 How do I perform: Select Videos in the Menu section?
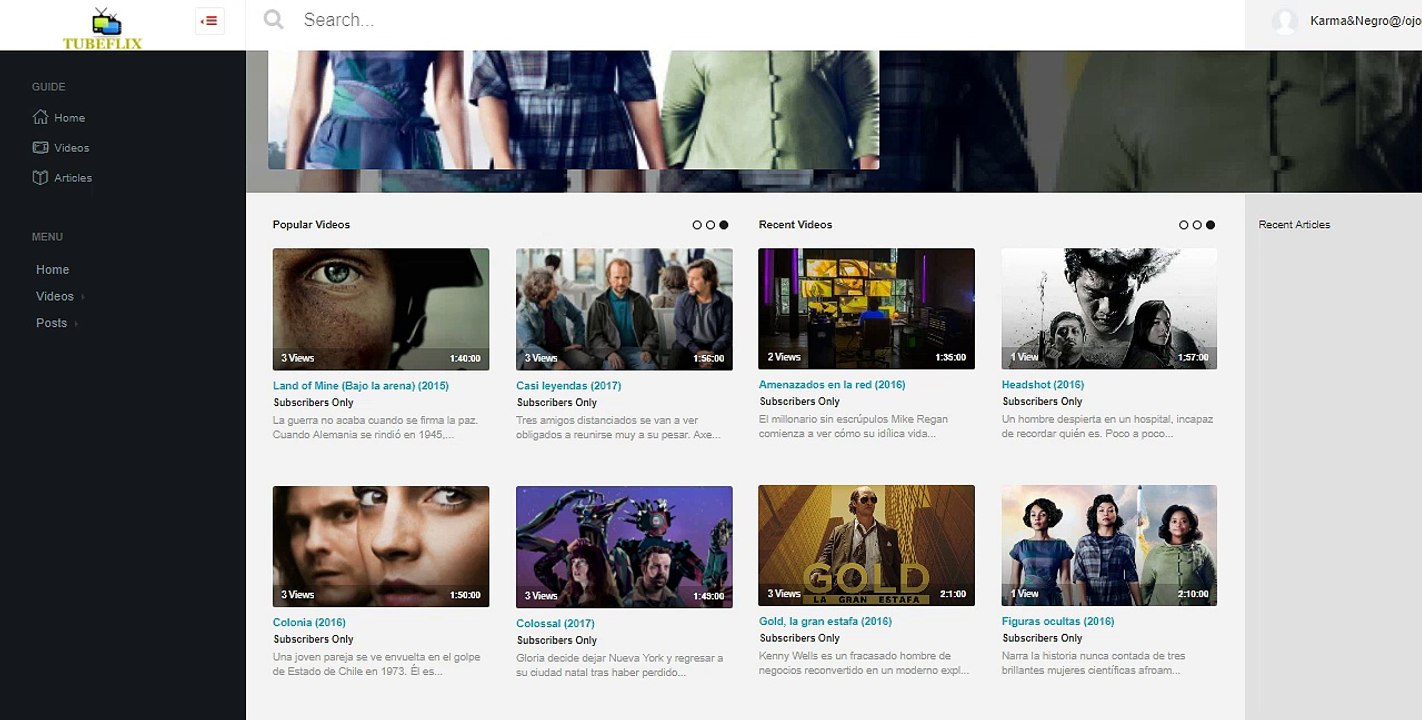(x=55, y=296)
